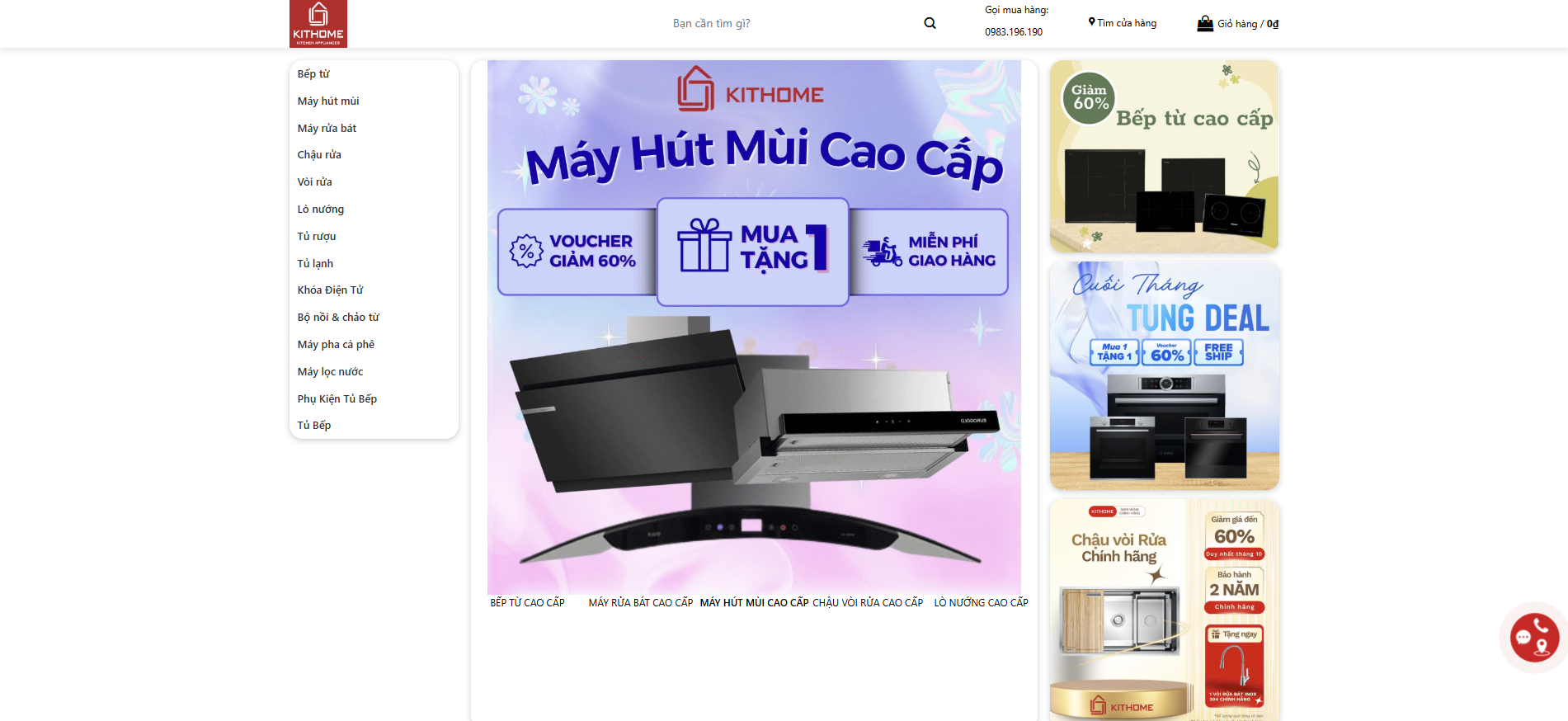Select 'MÁY HÚT MÙI CAO CẤP' slider tab
Viewport: 1568px width, 721px height.
754,603
